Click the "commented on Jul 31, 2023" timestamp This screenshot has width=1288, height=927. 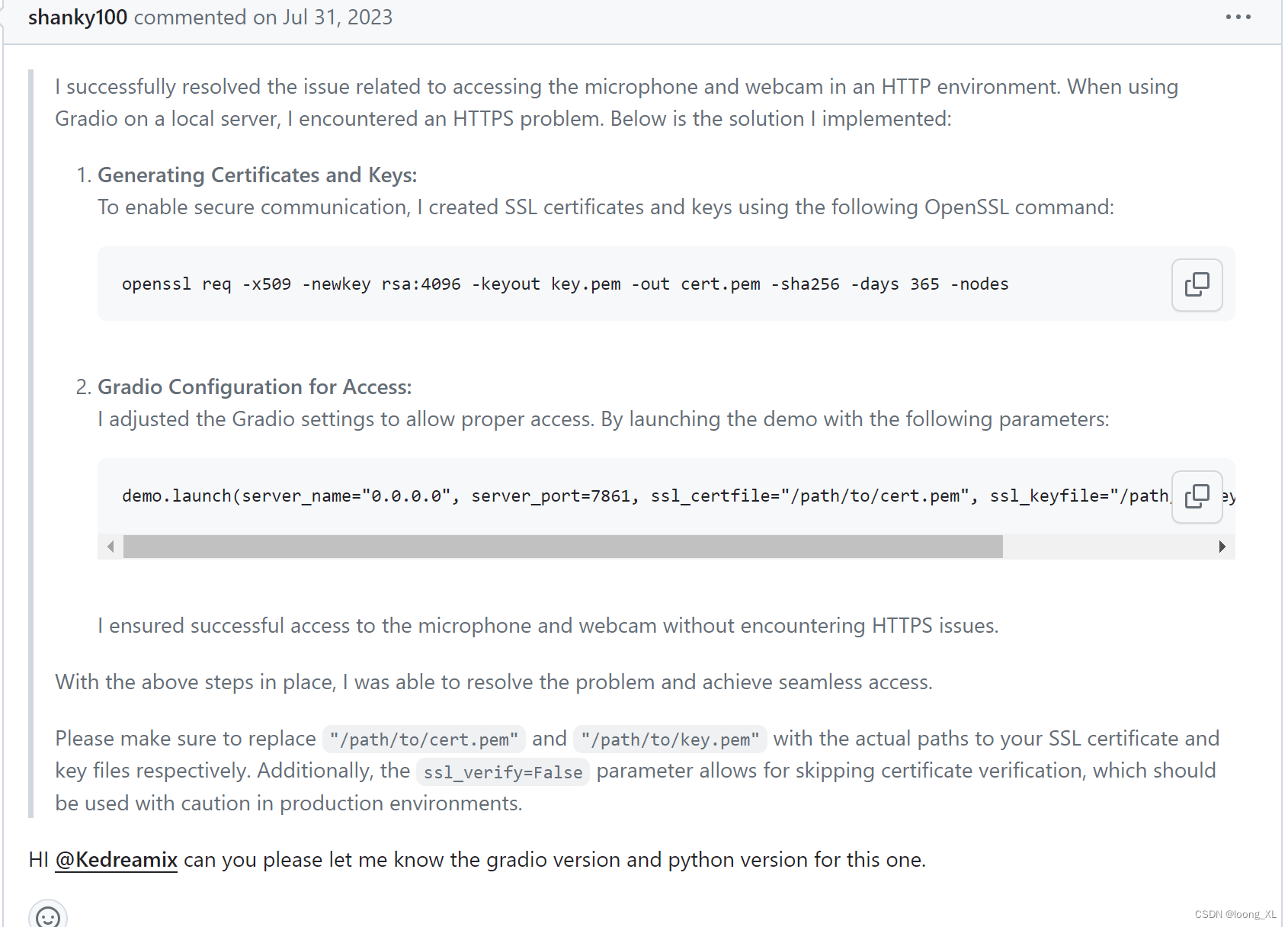click(264, 17)
